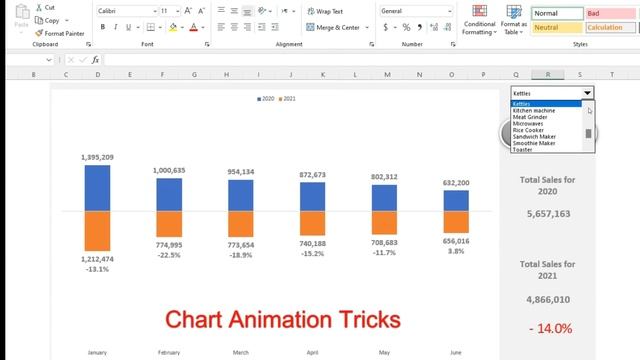
Task: Apply the Fill Color bucket
Action: point(173,27)
